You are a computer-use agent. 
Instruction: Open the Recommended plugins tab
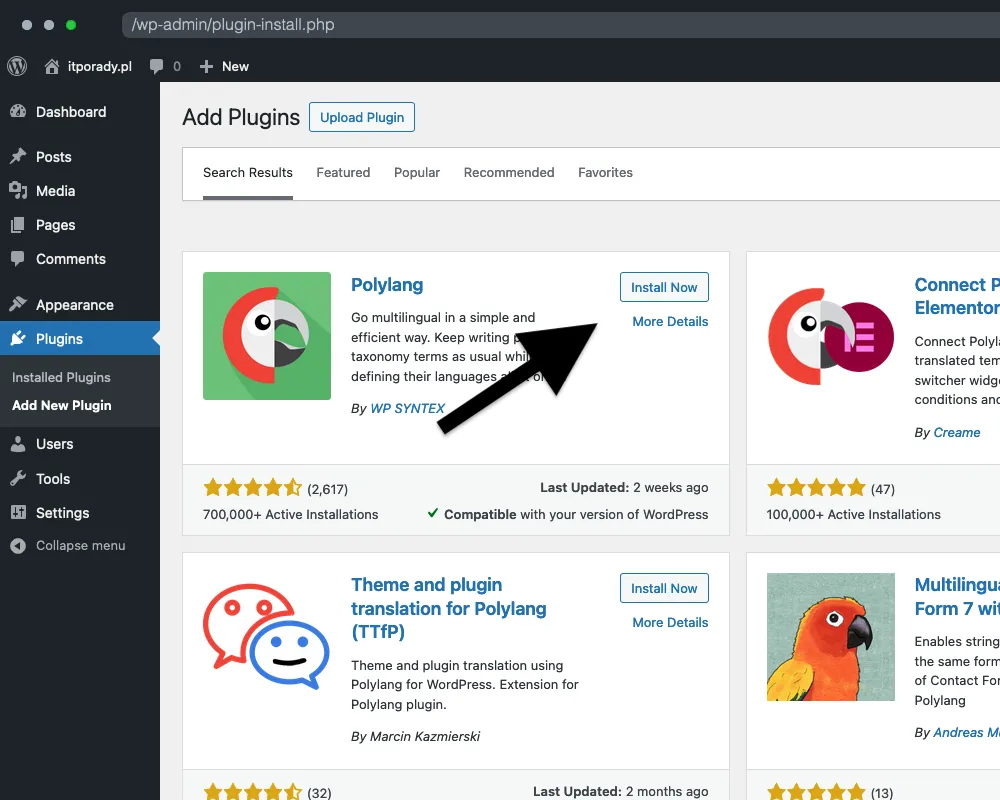[509, 173]
